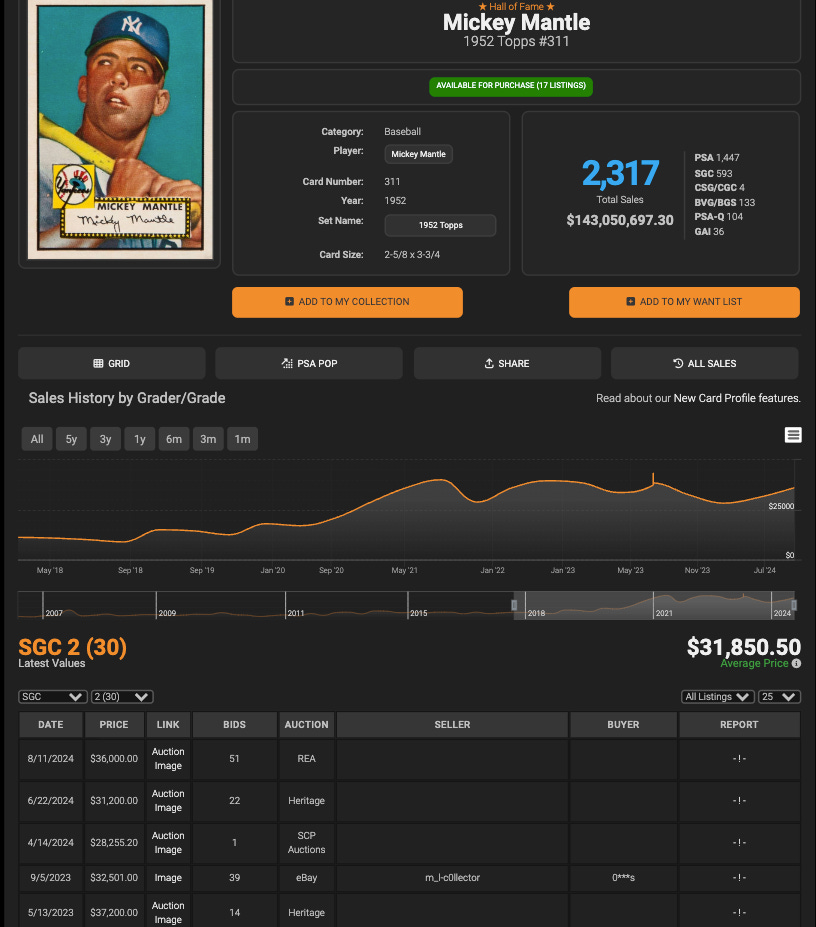816x927 pixels.
Task: Report the 8/11/2024 REA sale
Action: 739,759
